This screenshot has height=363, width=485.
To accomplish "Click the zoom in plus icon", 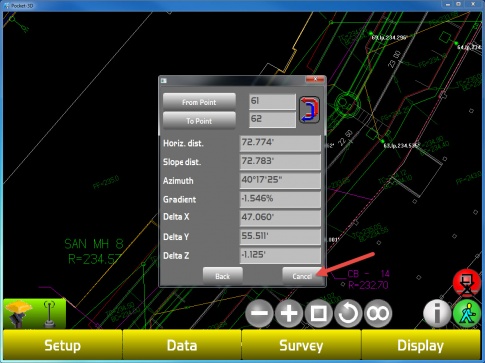I will point(289,313).
